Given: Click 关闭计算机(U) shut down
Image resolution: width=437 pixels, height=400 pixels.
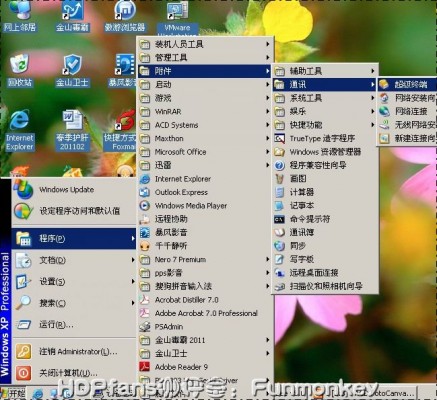Looking at the screenshot, I should click(x=74, y=373).
